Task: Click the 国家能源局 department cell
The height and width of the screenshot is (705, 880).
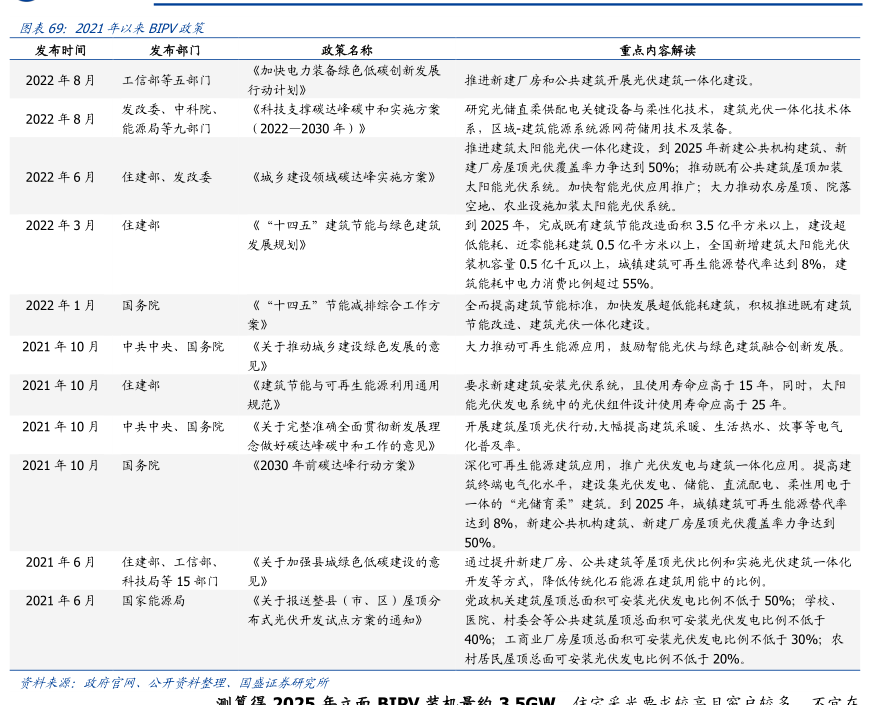Action: coord(154,601)
